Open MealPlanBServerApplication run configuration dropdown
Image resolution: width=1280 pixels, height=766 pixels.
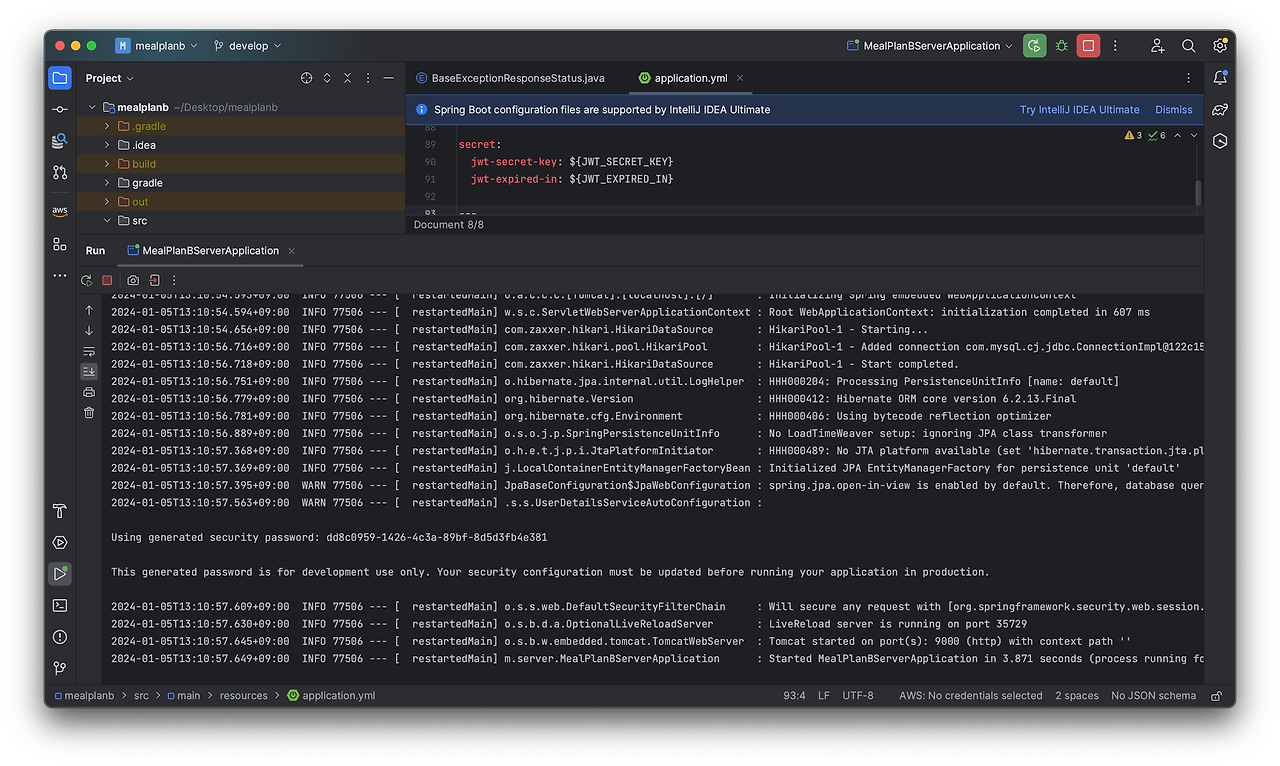tap(929, 46)
